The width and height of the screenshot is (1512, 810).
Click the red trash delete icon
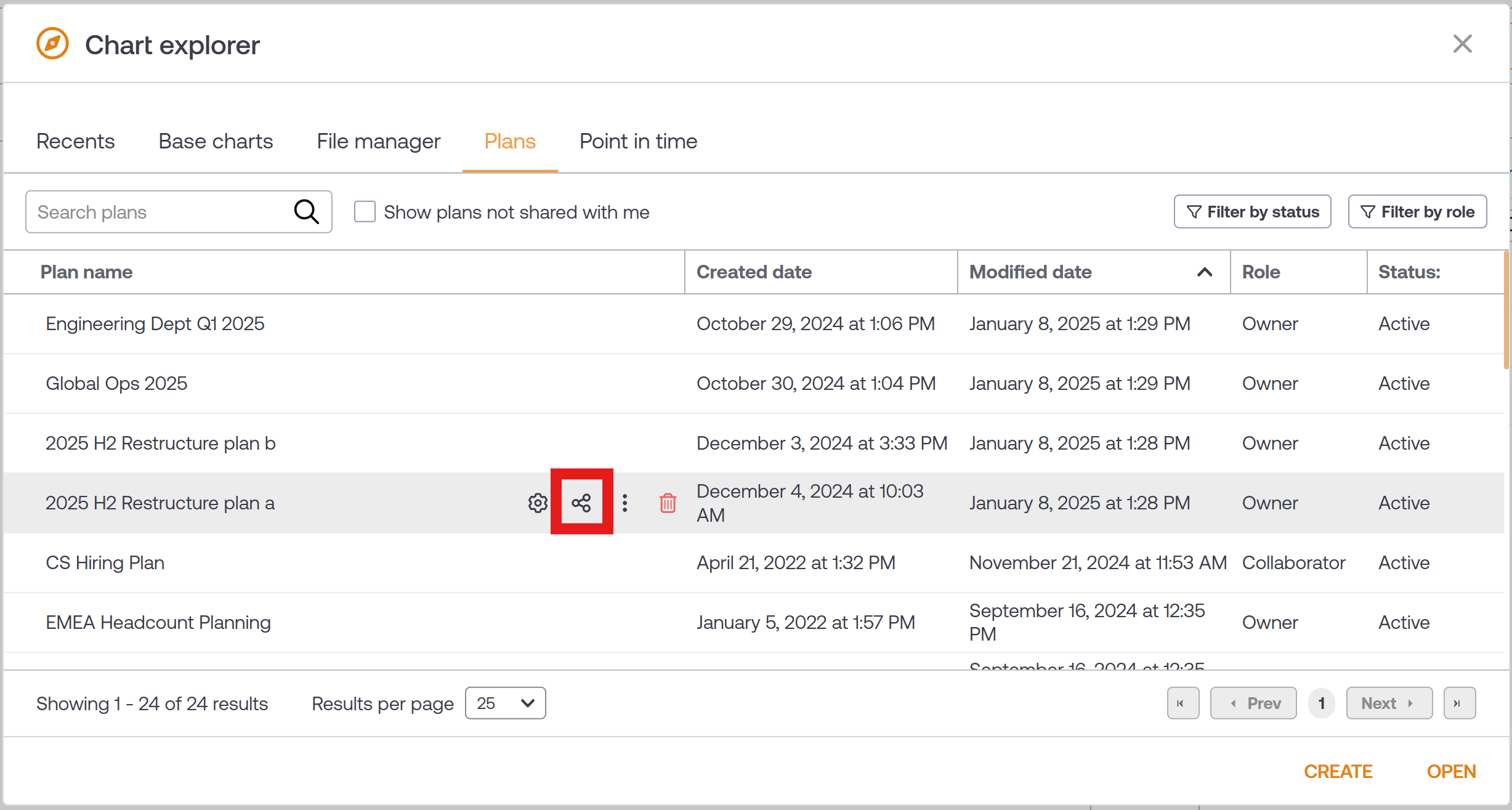tap(668, 503)
